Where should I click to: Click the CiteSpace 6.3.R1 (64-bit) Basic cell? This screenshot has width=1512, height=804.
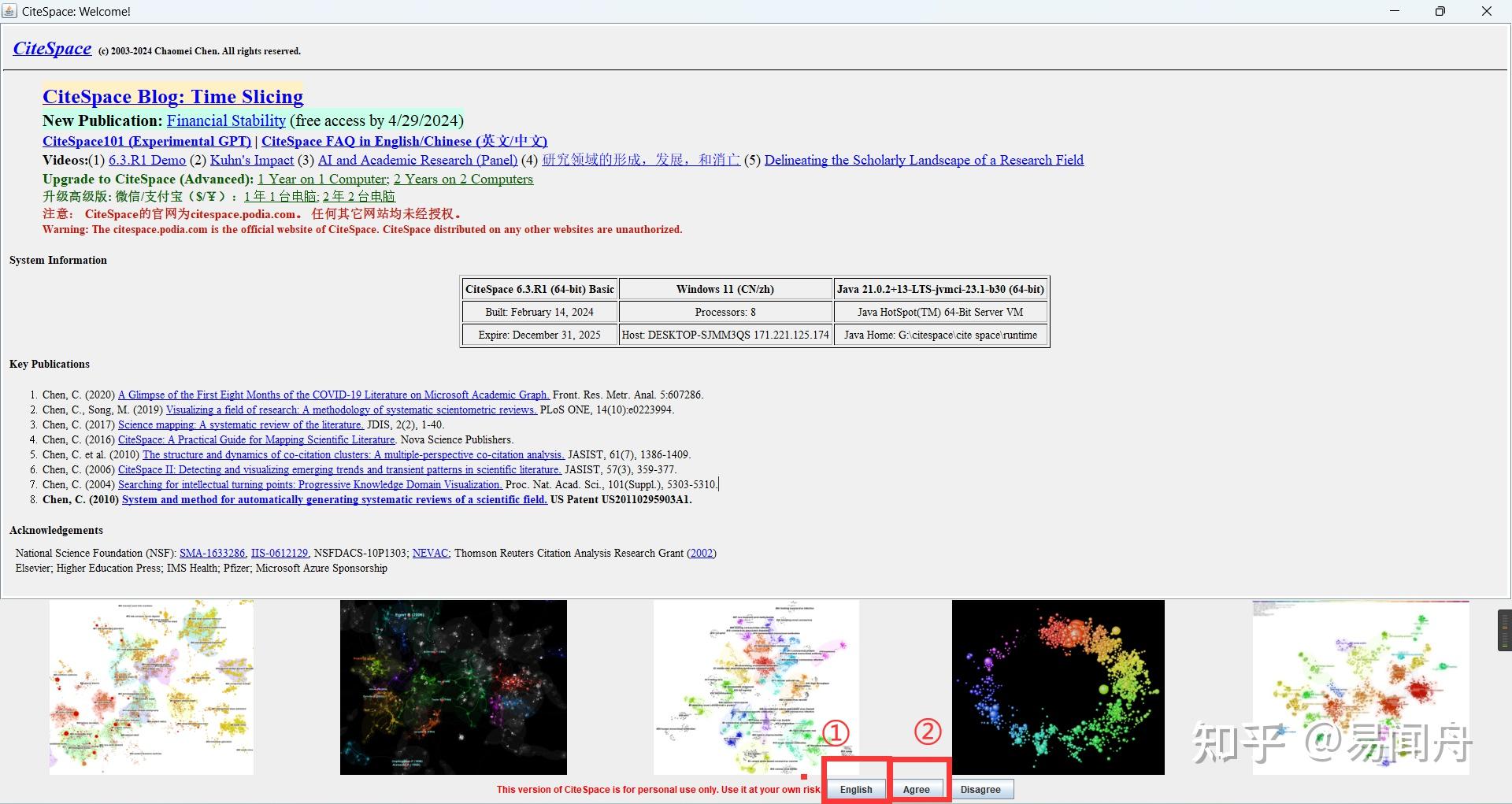(539, 289)
